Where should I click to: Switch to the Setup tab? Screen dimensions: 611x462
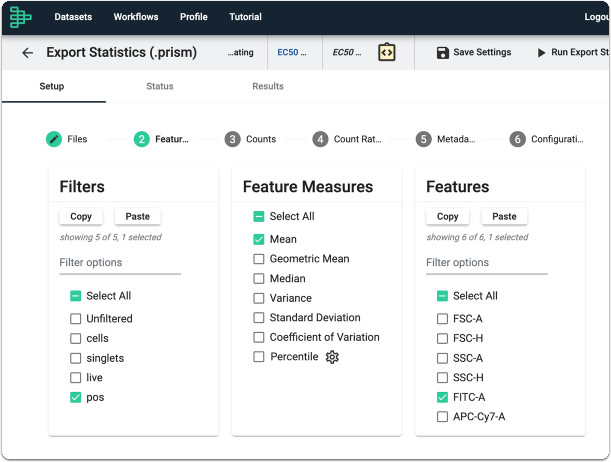point(52,86)
